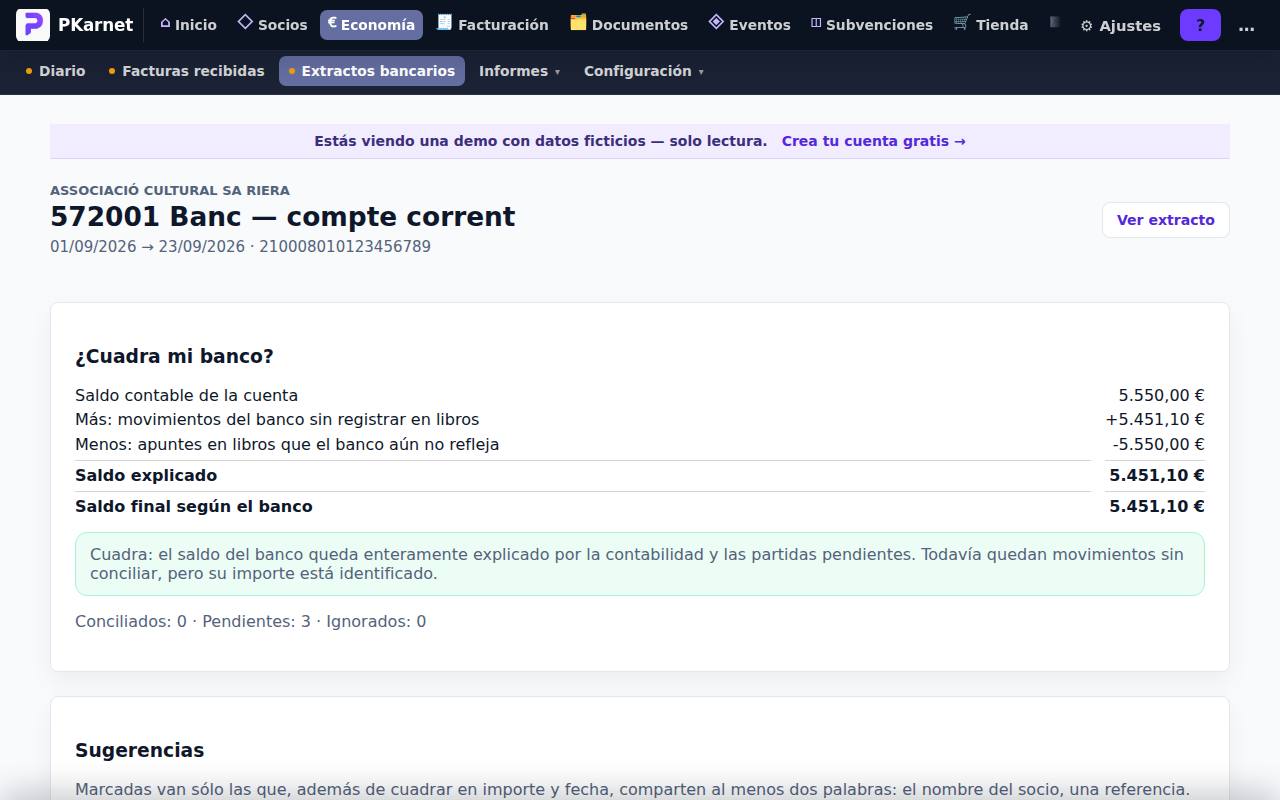Click the Menos: apuntes en libros row label
The image size is (1280, 800).
click(x=287, y=444)
